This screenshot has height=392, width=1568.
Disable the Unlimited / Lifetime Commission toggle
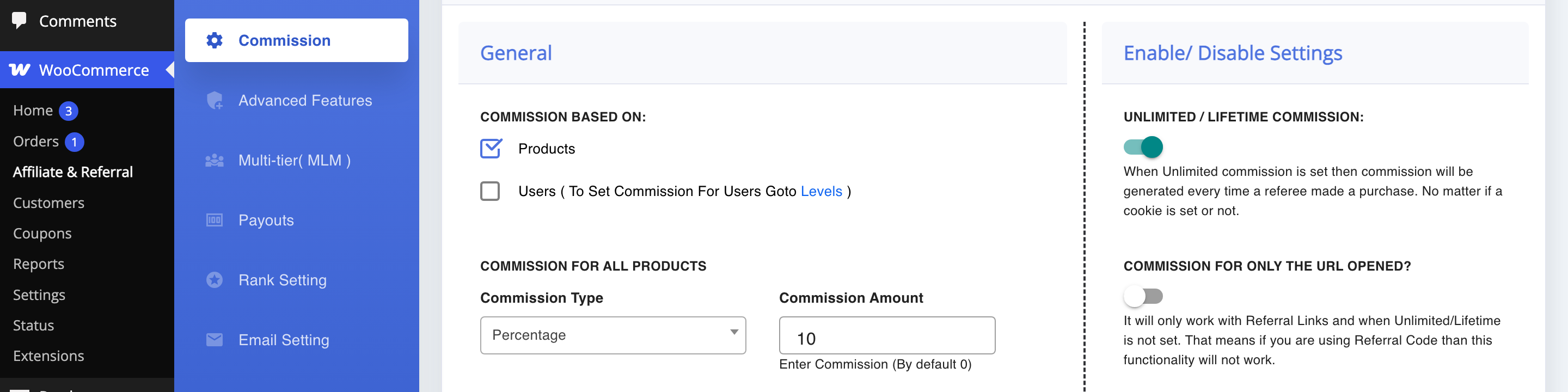click(x=1143, y=146)
